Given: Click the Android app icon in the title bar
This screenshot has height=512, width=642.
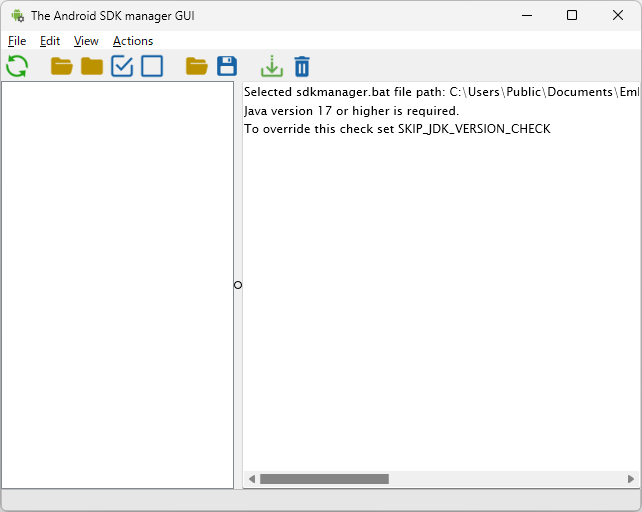Looking at the screenshot, I should point(18,16).
